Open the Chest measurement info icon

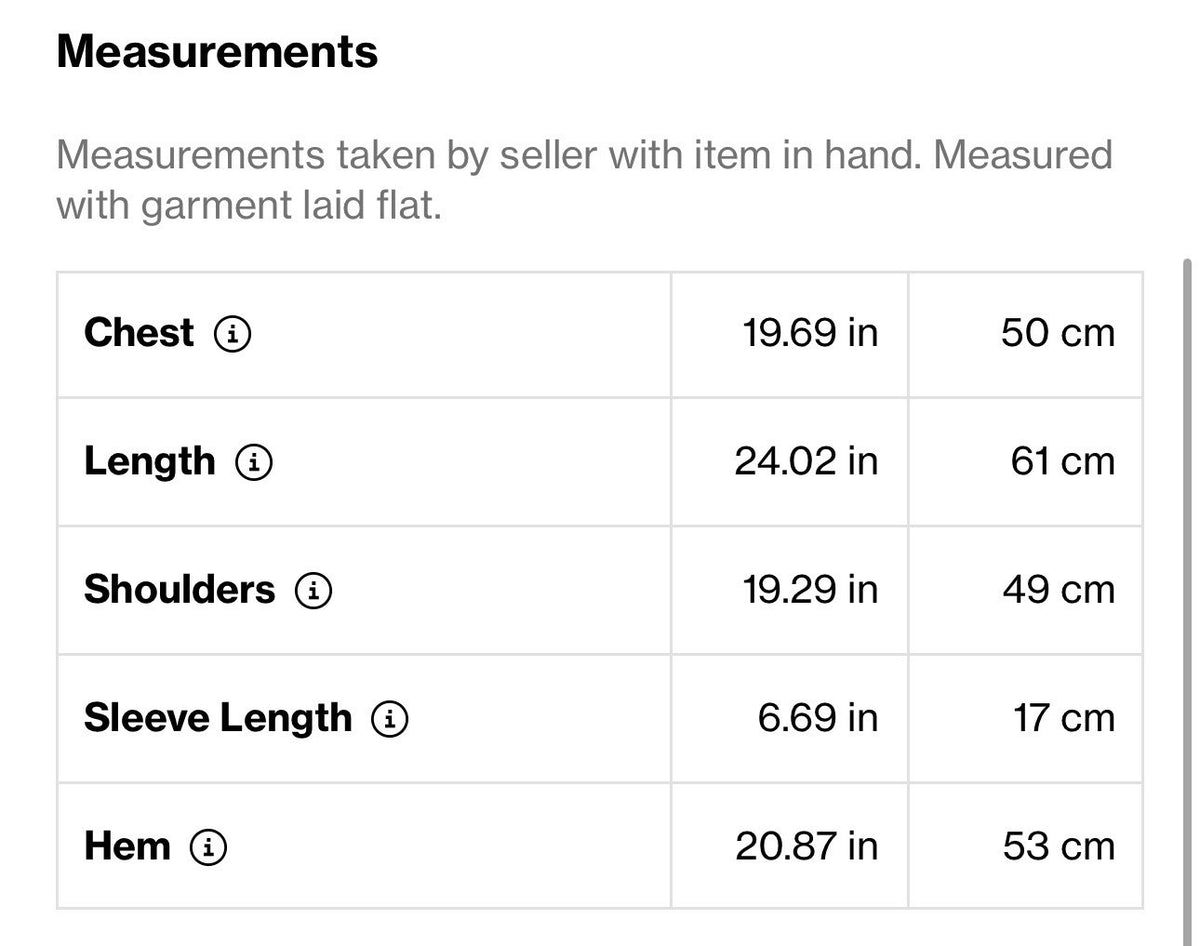(x=233, y=334)
